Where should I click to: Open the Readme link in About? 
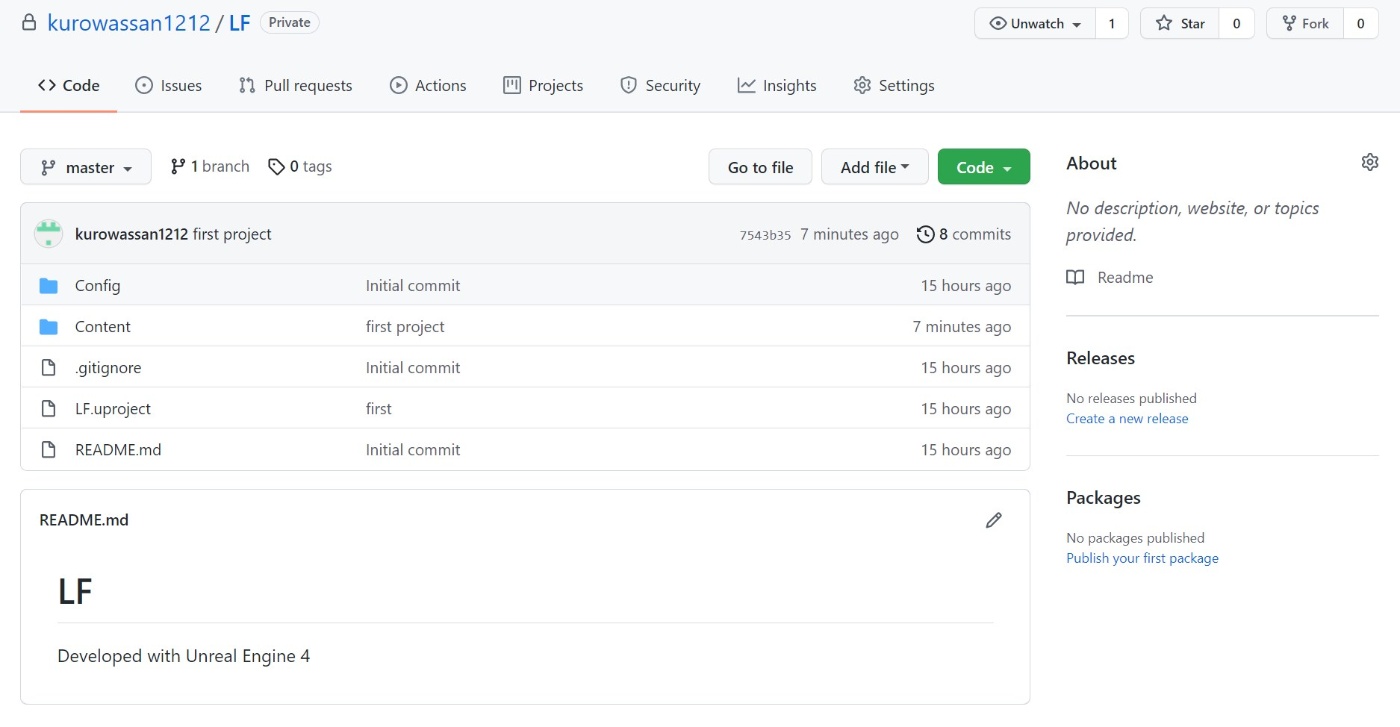(x=1110, y=277)
